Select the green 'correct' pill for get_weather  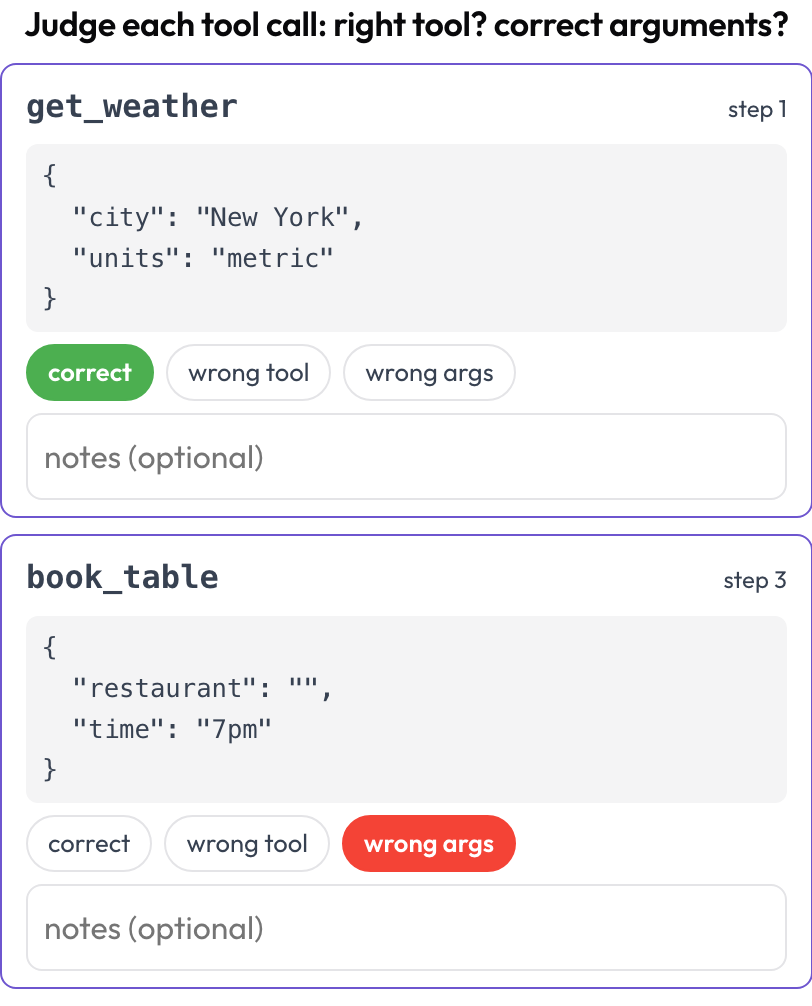(90, 373)
